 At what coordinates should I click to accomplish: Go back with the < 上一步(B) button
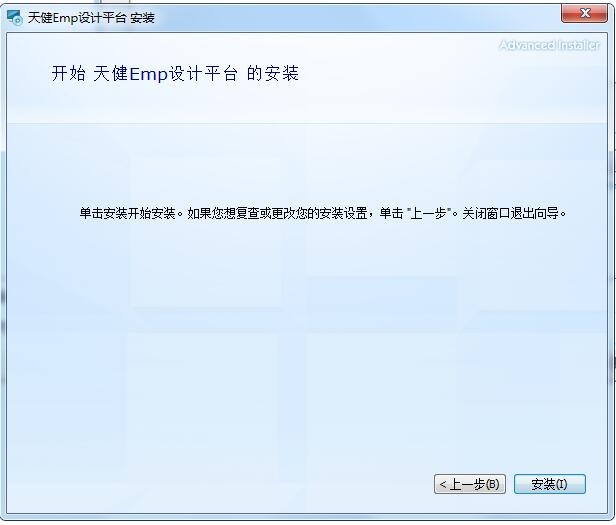coord(469,484)
